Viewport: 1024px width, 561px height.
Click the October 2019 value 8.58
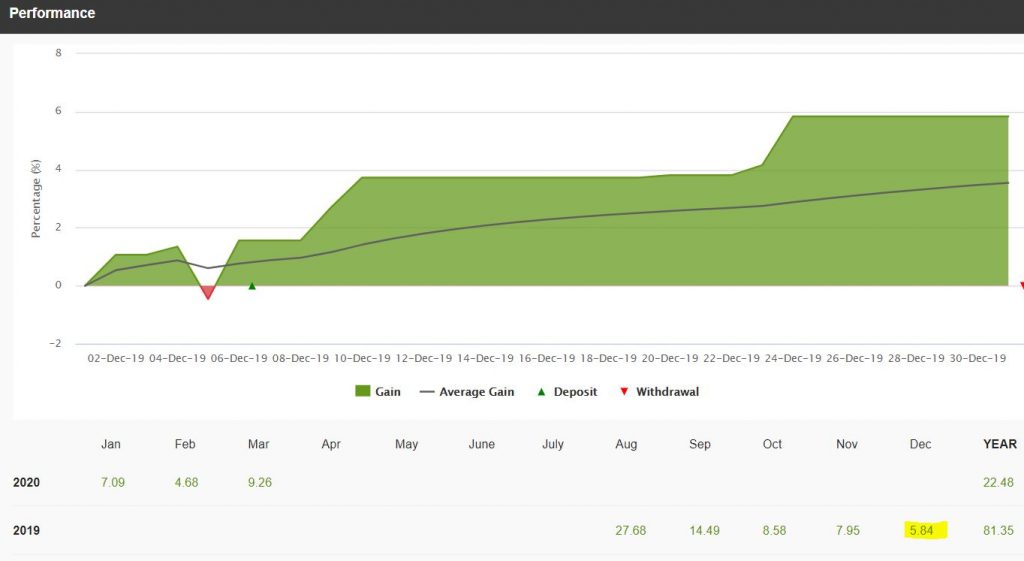(x=772, y=530)
